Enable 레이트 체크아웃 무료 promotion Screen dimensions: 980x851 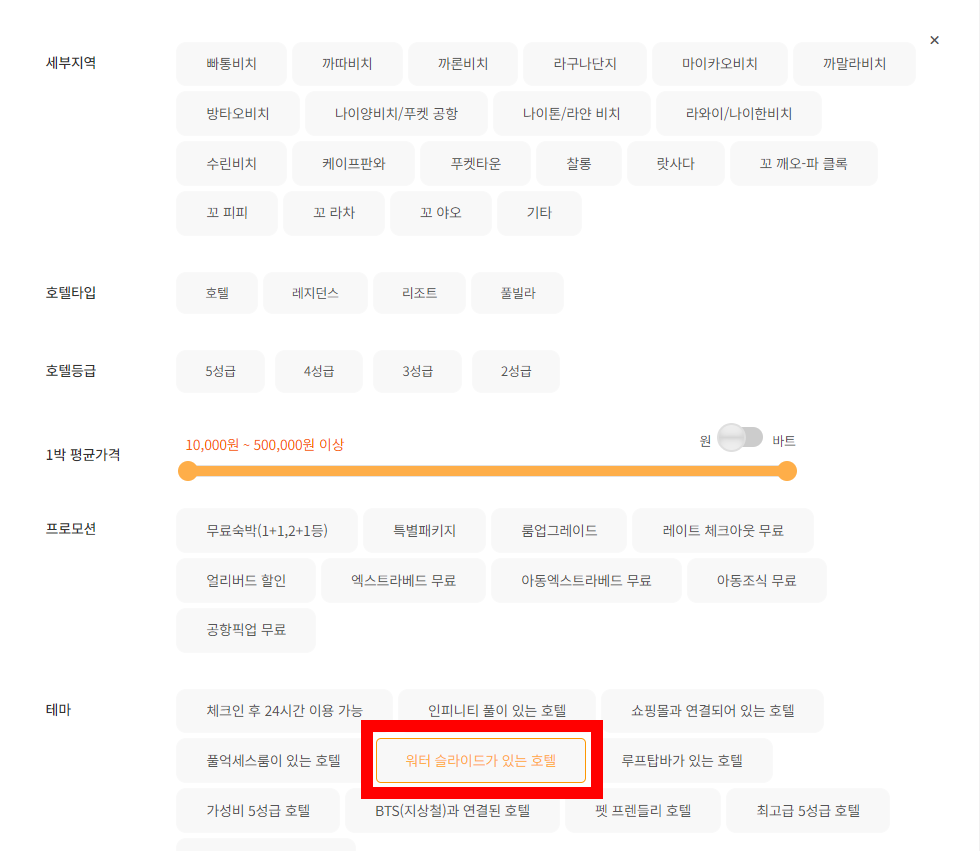723,530
